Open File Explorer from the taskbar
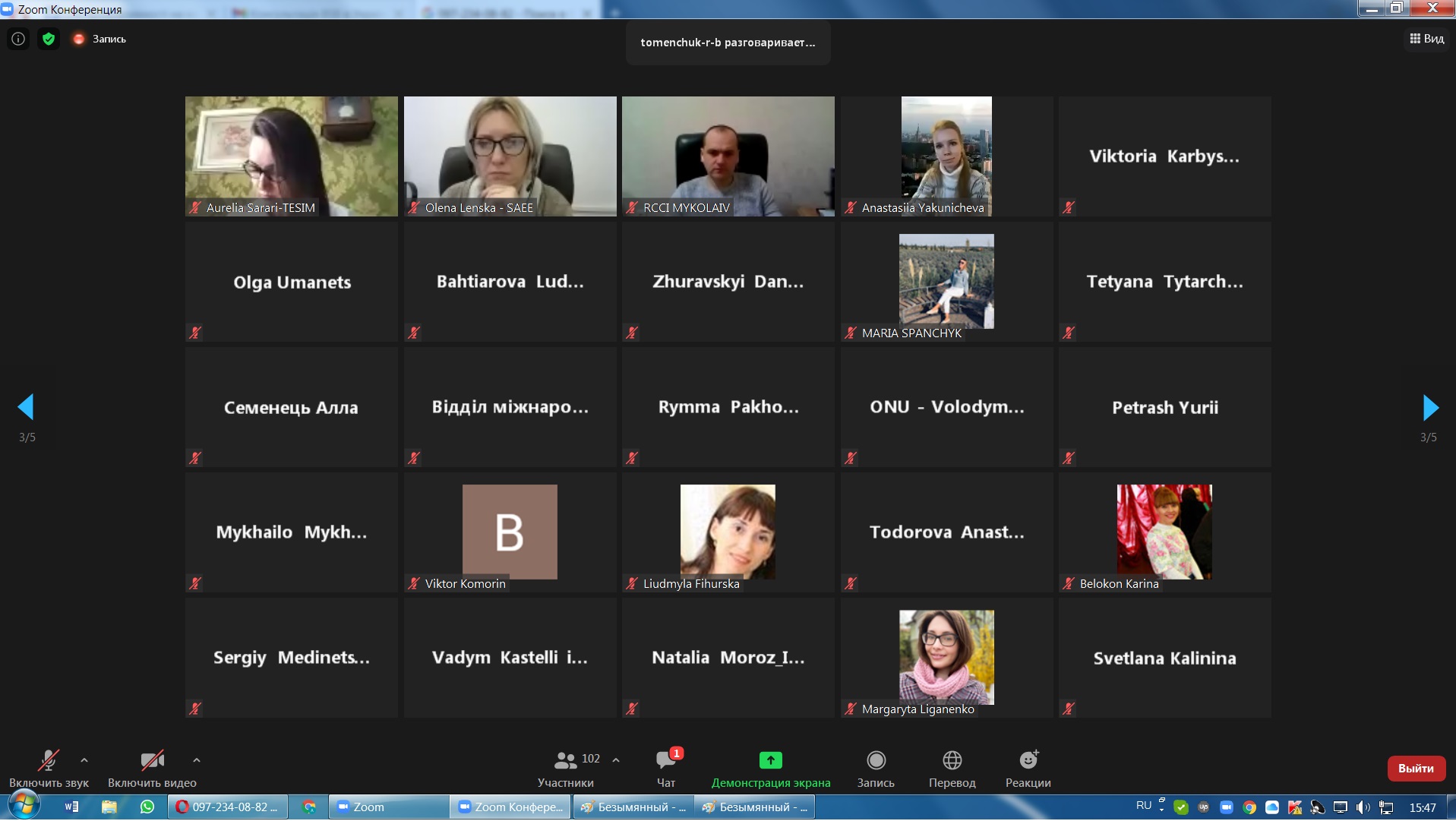1456x821 pixels. (109, 807)
